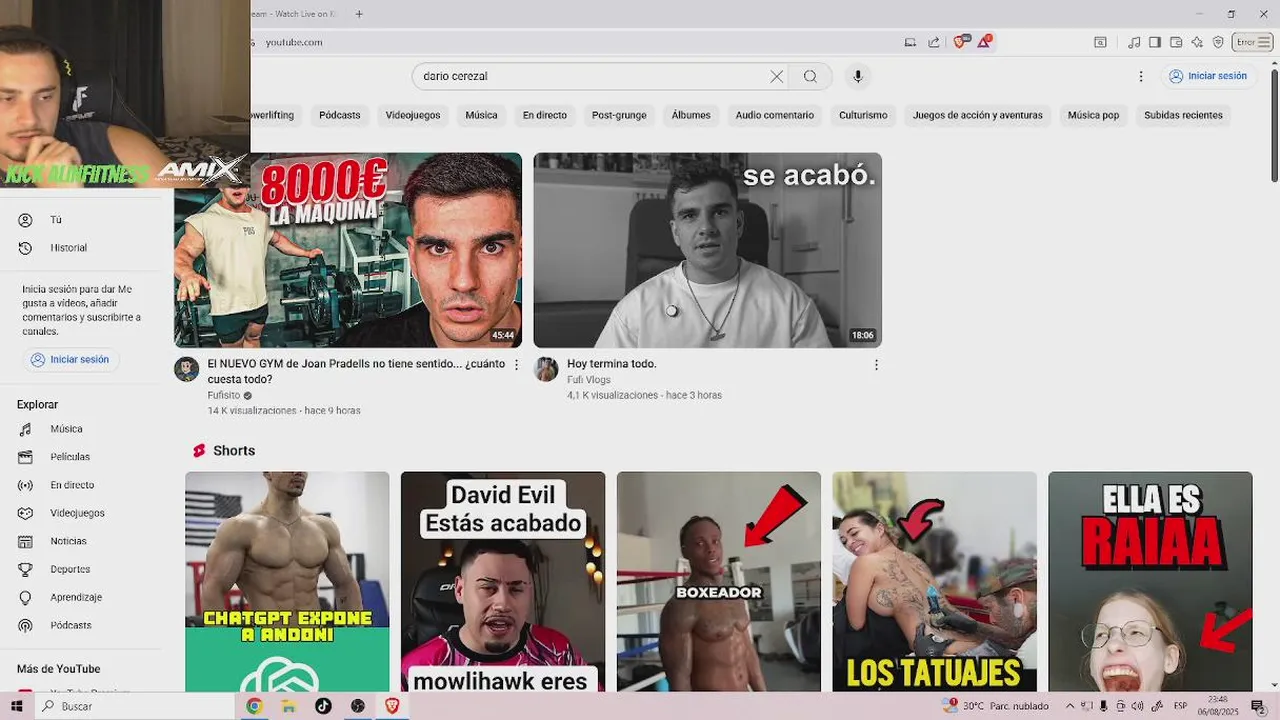Open TikTok from the taskbar
This screenshot has height=720, width=1280.
pos(323,706)
